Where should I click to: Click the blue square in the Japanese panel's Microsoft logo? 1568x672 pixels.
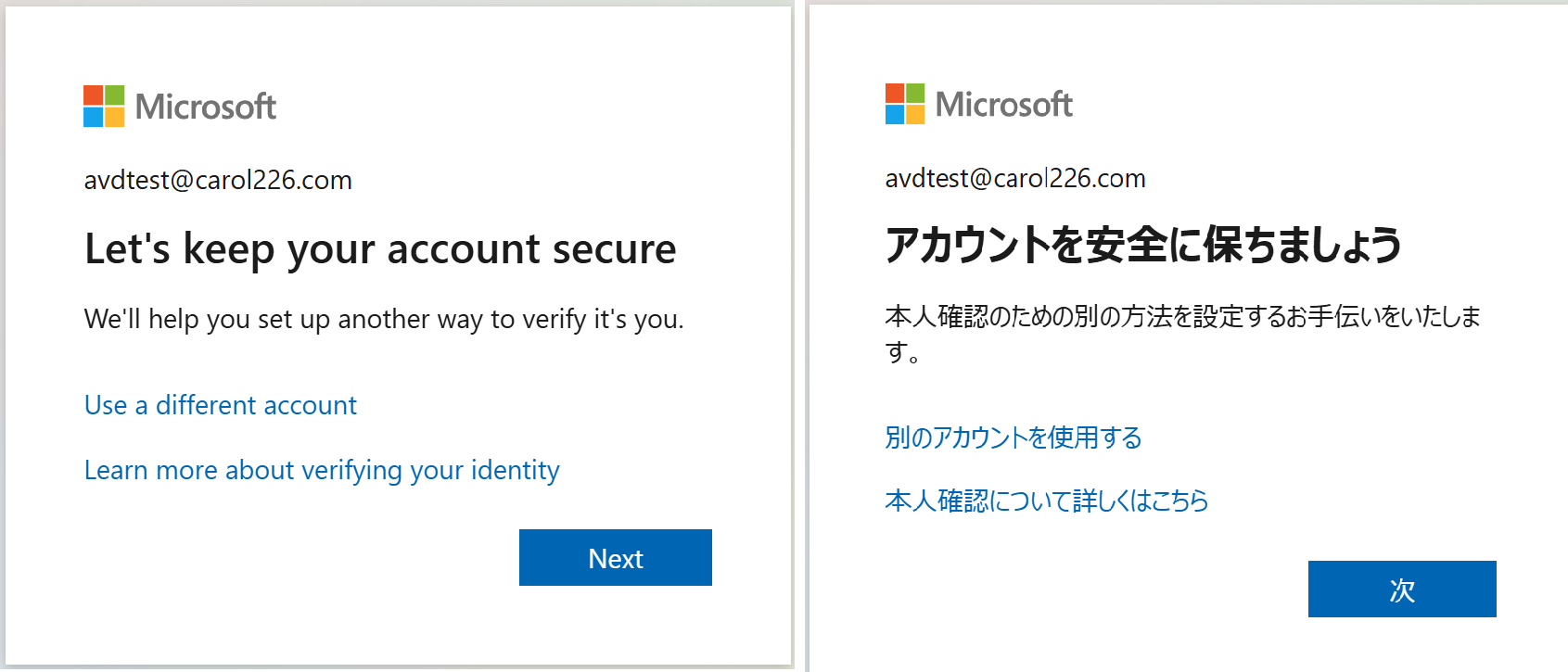click(x=895, y=114)
